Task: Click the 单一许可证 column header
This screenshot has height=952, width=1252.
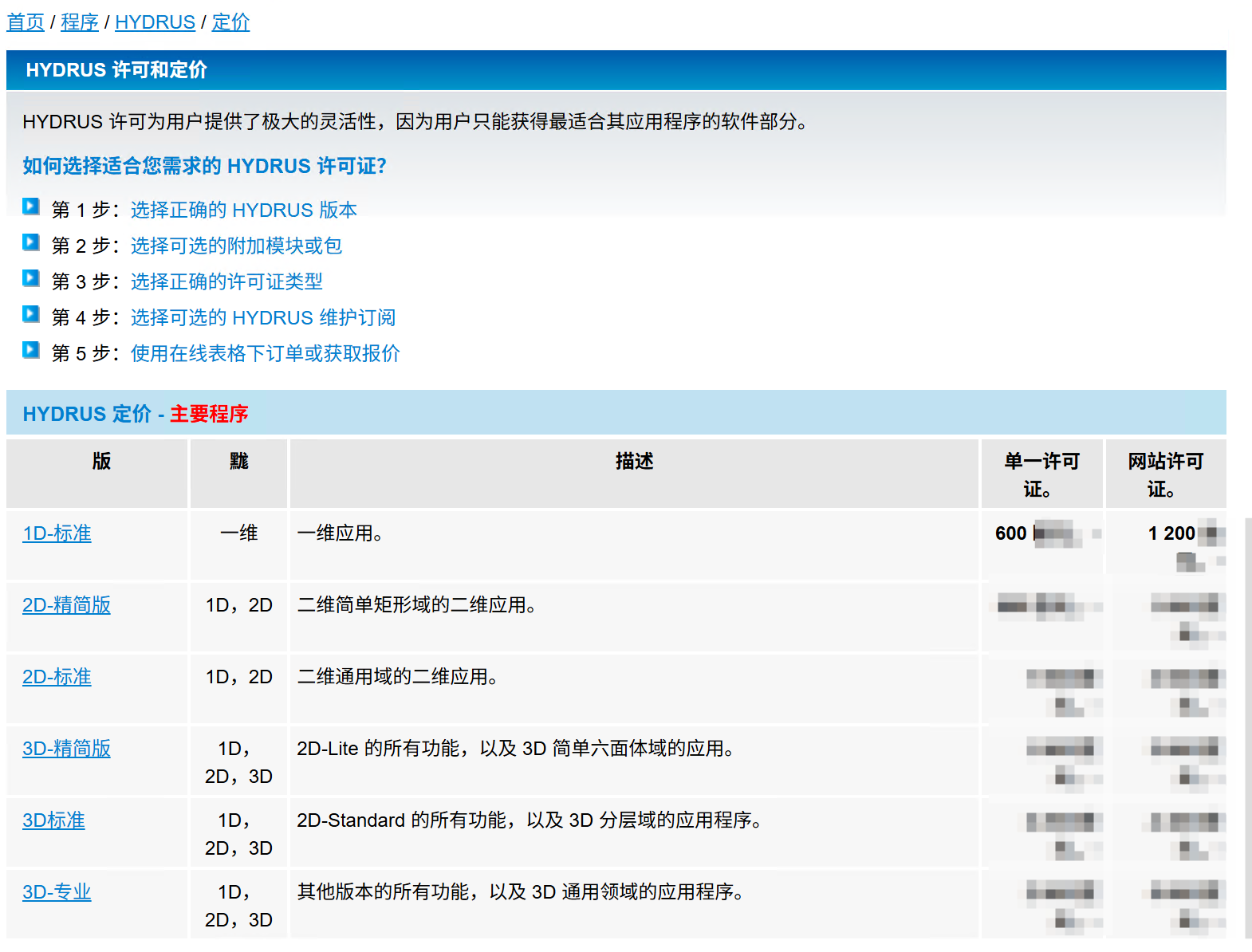Action: [1041, 474]
